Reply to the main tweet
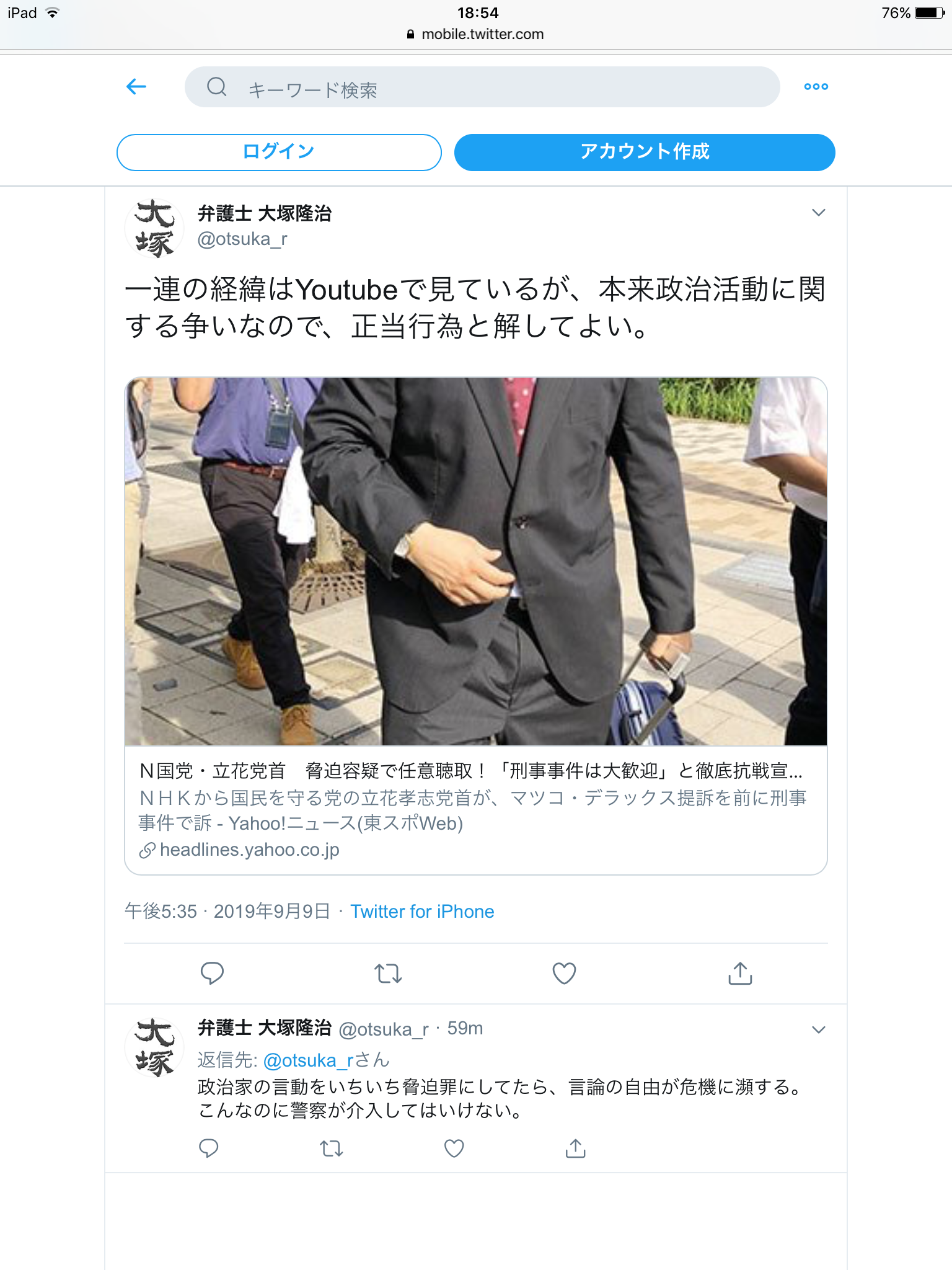952x1270 pixels. 212,973
